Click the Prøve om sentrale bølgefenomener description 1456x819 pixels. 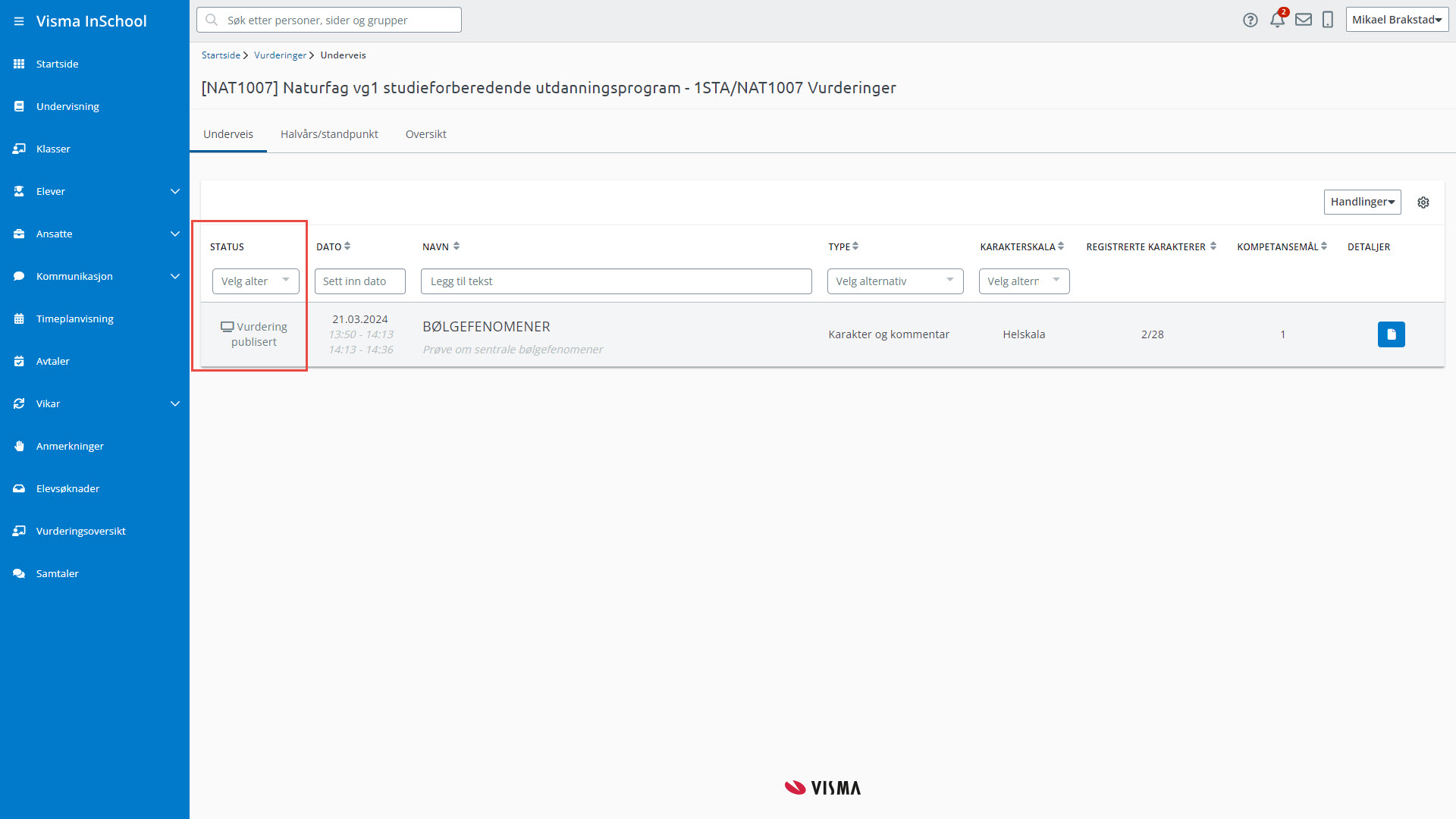tap(513, 350)
